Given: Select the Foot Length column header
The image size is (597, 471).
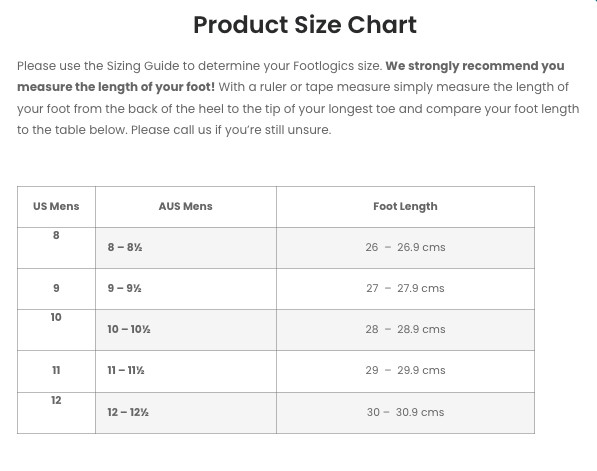Looking at the screenshot, I should pyautogui.click(x=405, y=207).
